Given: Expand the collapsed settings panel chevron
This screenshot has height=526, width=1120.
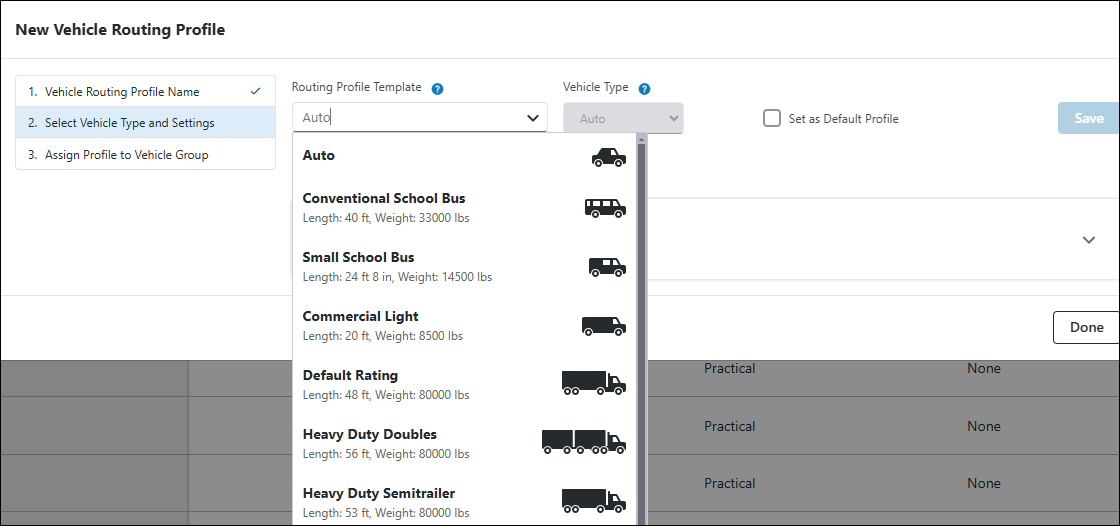Looking at the screenshot, I should pyautogui.click(x=1089, y=240).
